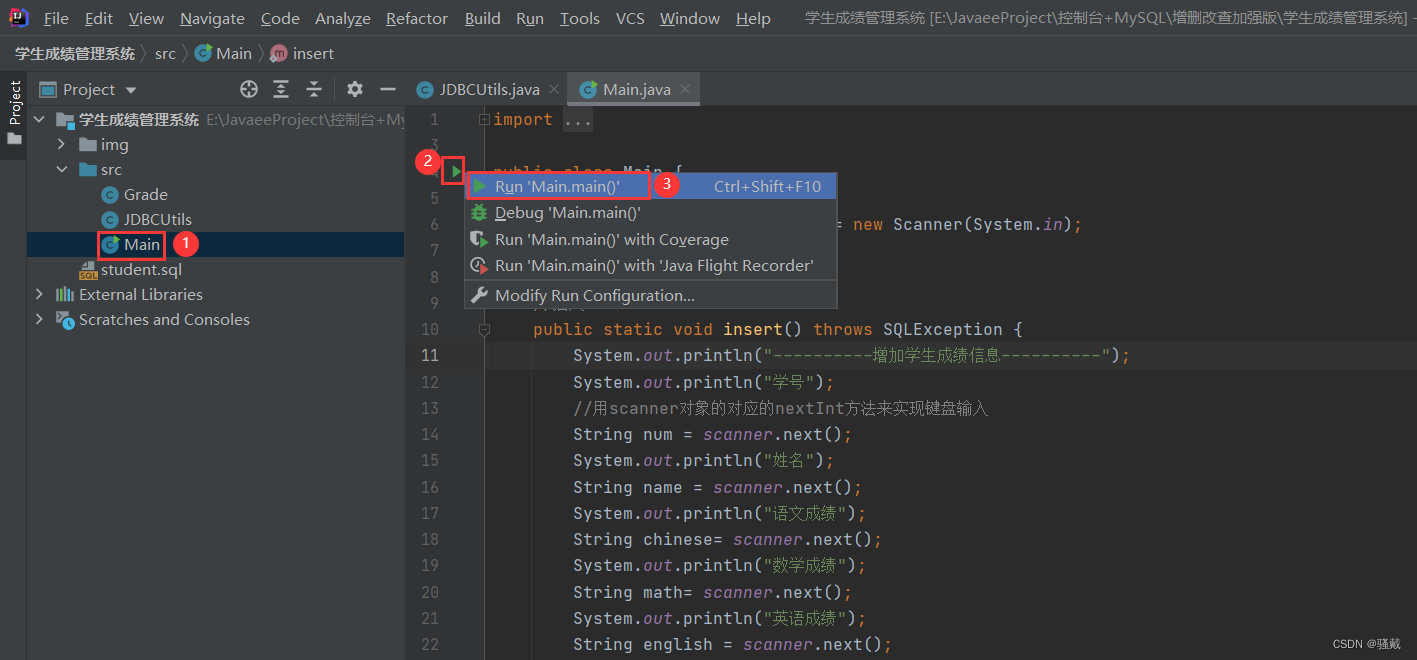
Task: Fold the insert() method in gutter
Action: point(484,329)
